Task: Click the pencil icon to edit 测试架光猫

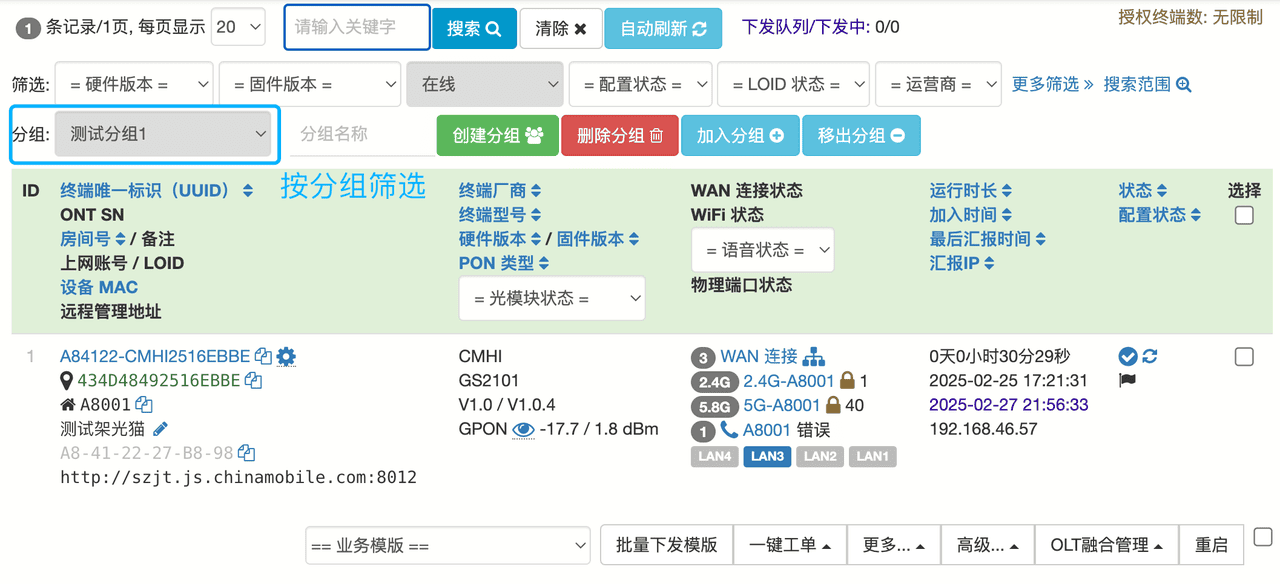Action: [160, 429]
